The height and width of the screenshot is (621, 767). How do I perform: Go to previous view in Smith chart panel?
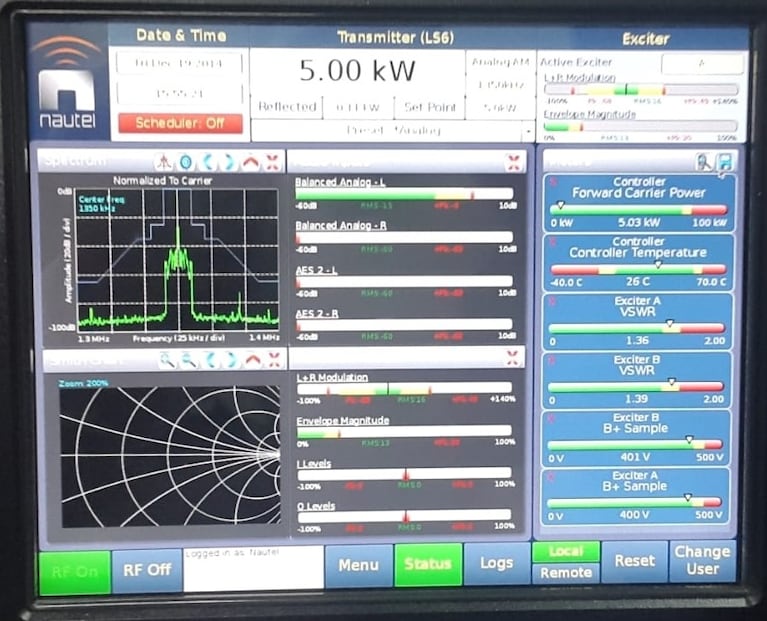pos(211,360)
